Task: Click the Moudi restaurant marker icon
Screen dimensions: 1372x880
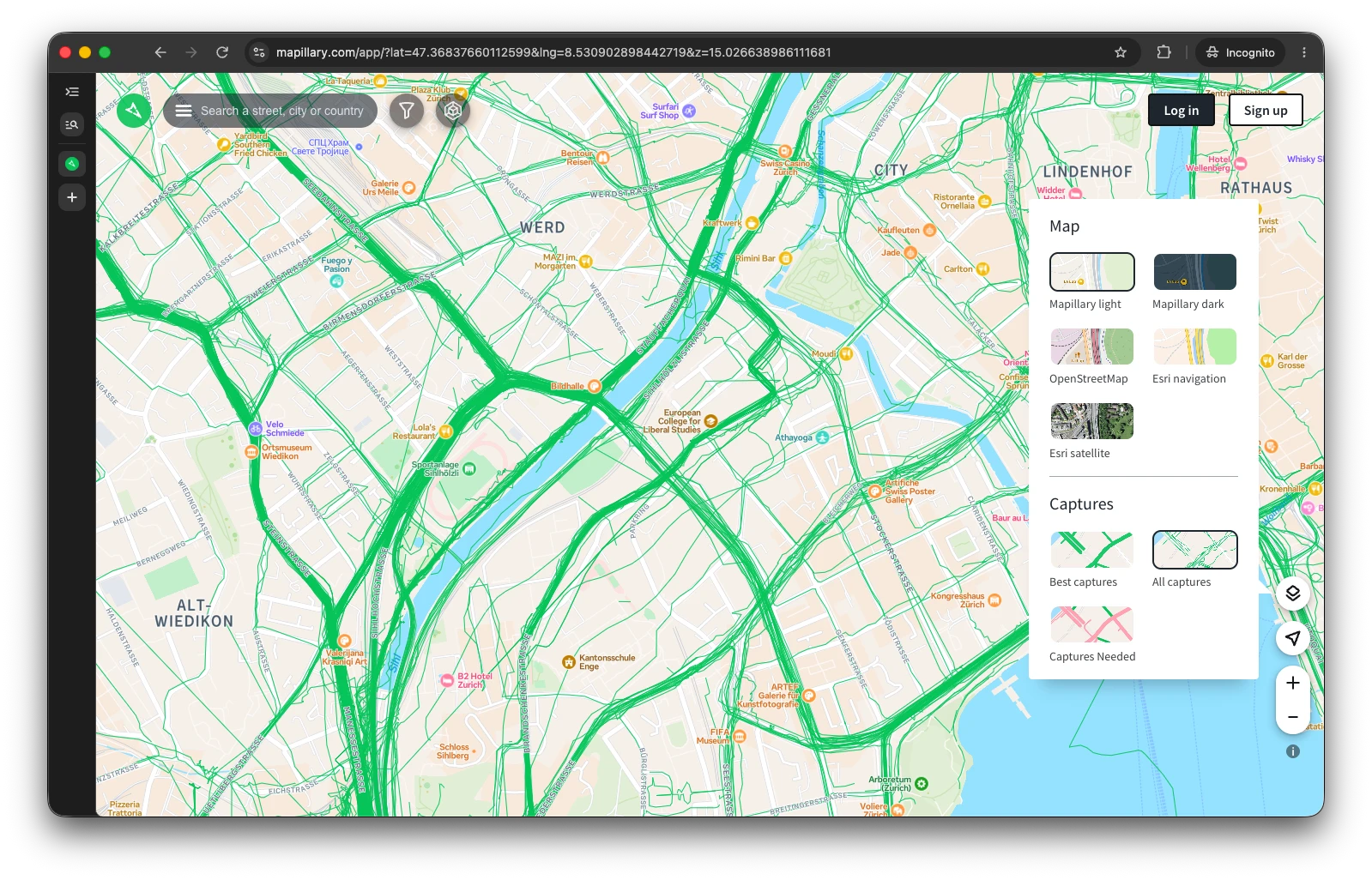Action: [846, 353]
